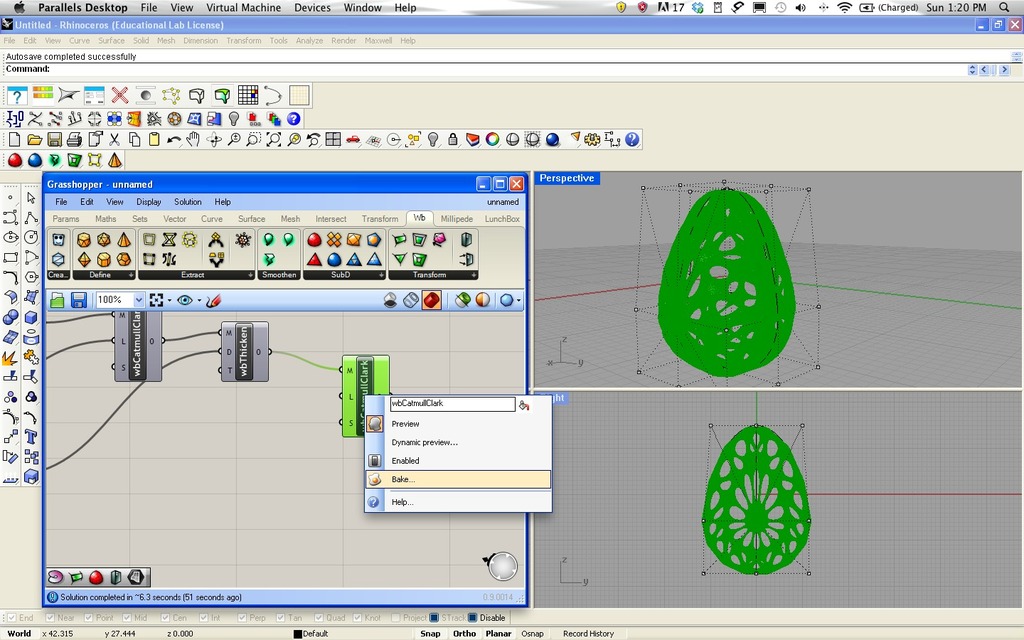The image size is (1024, 640).
Task: Click the Record History button
Action: (588, 633)
